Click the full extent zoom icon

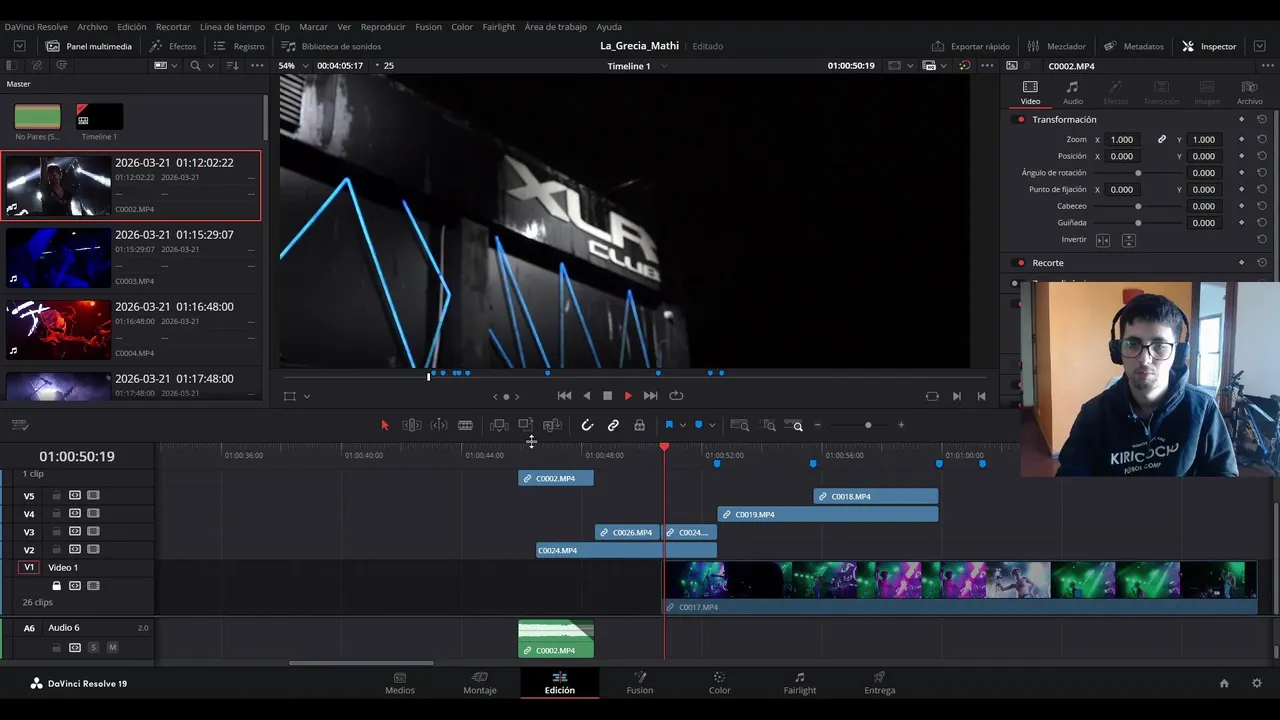pyautogui.click(x=740, y=425)
